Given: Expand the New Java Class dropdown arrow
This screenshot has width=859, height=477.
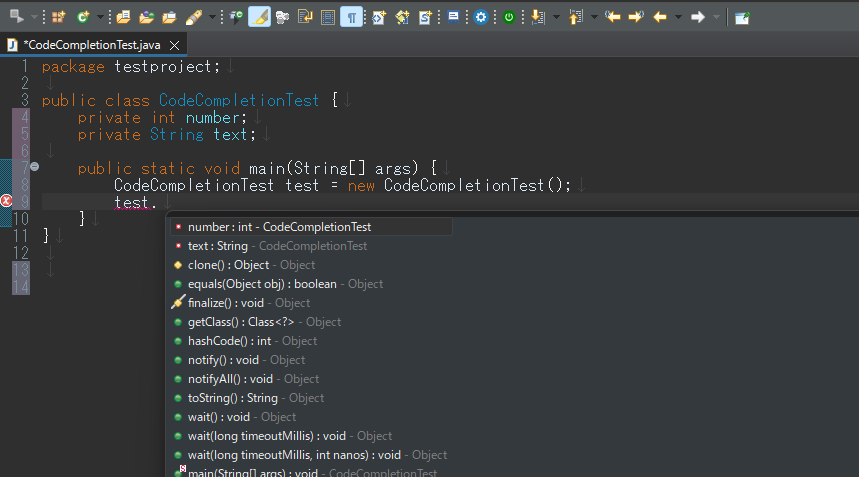Looking at the screenshot, I should 100,18.
